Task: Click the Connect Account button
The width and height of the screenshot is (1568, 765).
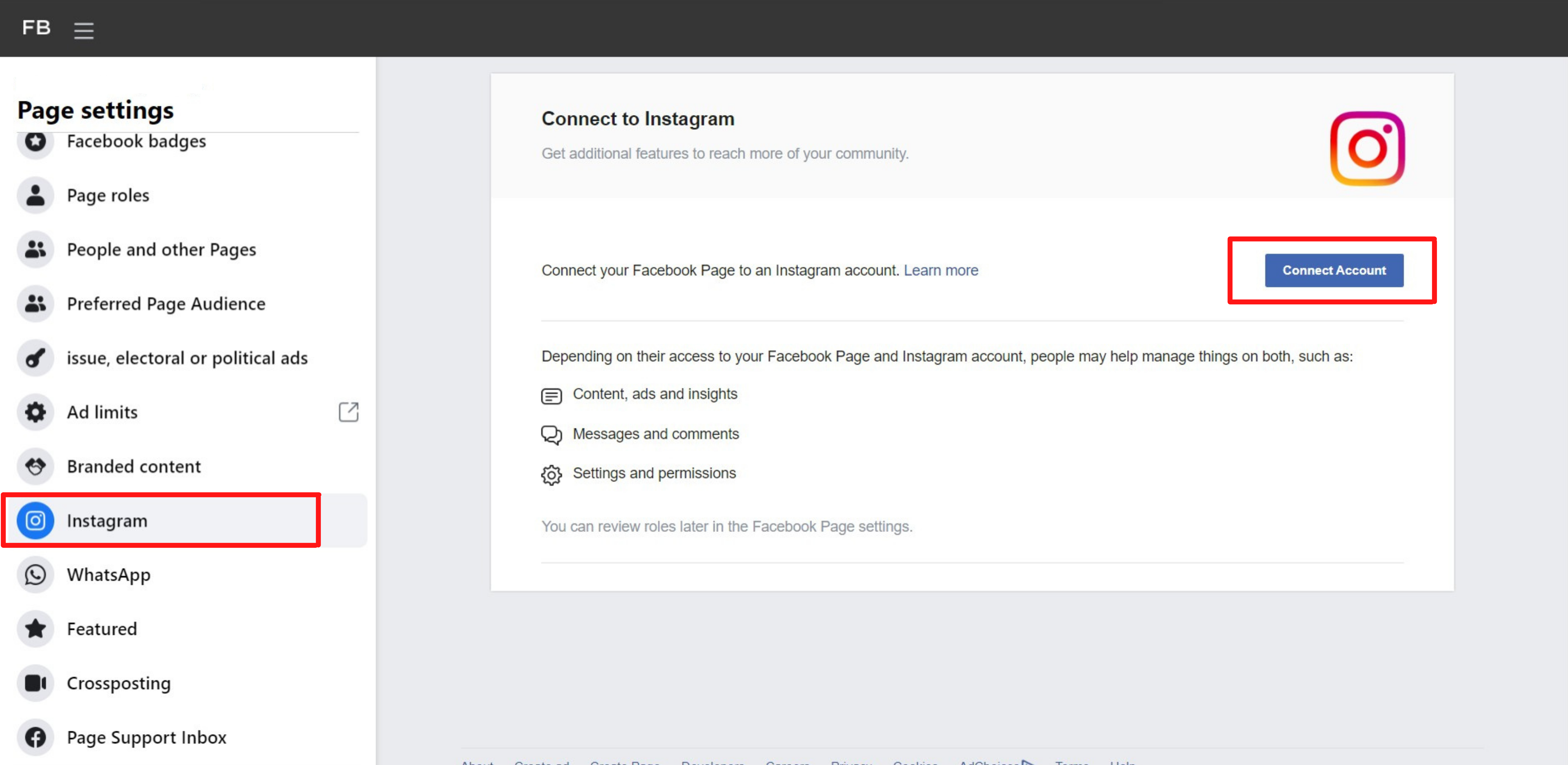Action: (x=1334, y=270)
